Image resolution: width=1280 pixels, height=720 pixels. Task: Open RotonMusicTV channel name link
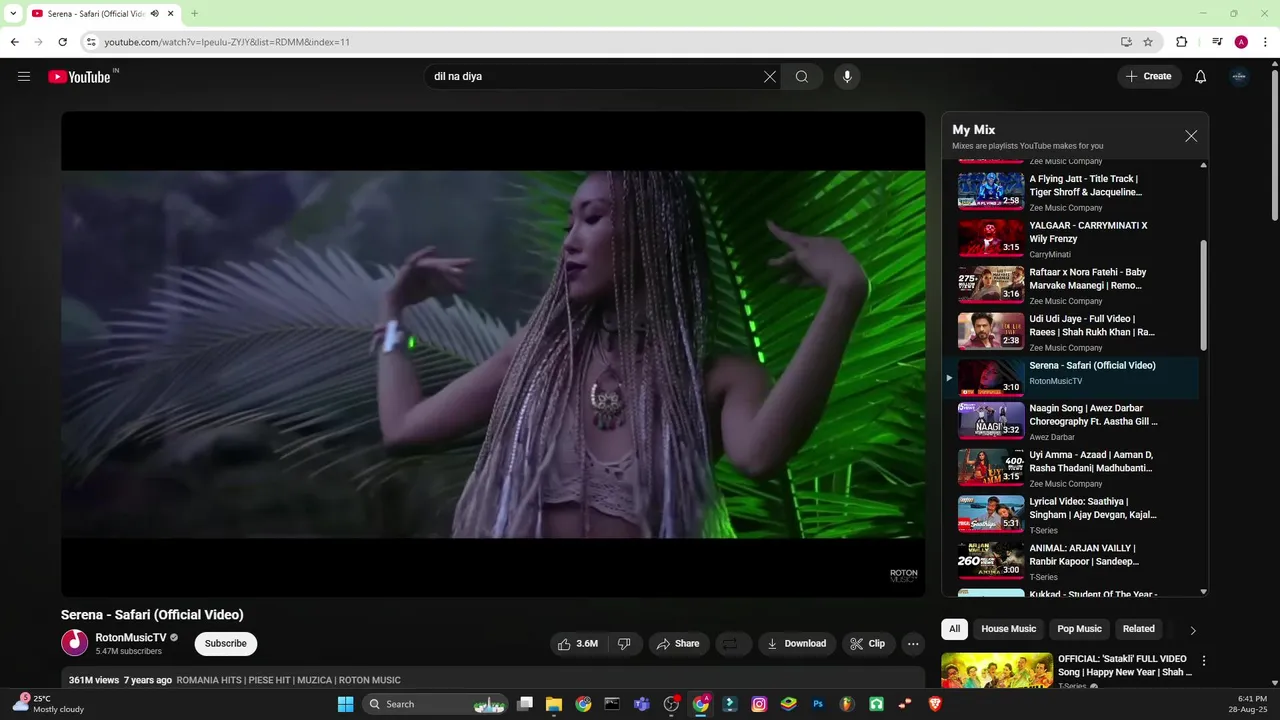[131, 638]
